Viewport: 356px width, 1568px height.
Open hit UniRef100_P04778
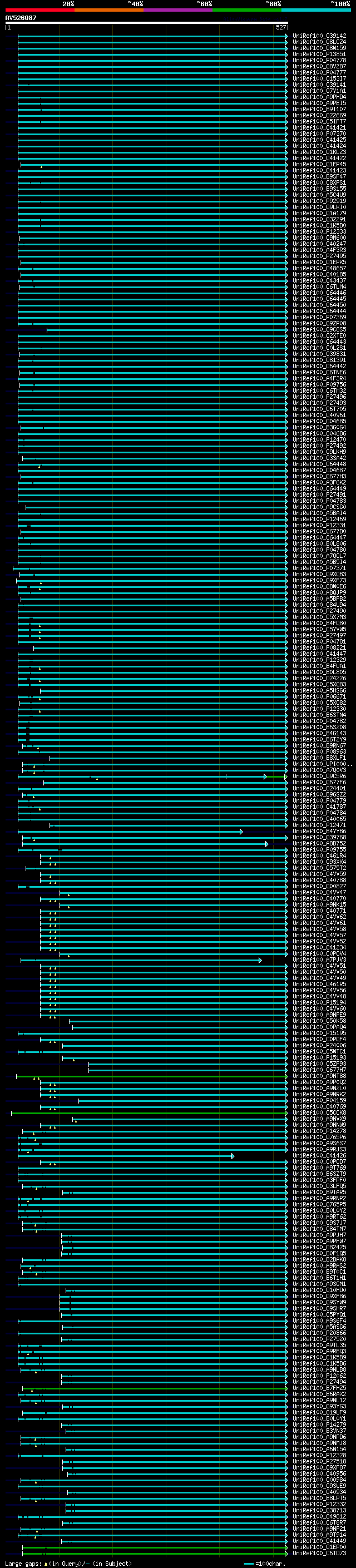click(319, 60)
